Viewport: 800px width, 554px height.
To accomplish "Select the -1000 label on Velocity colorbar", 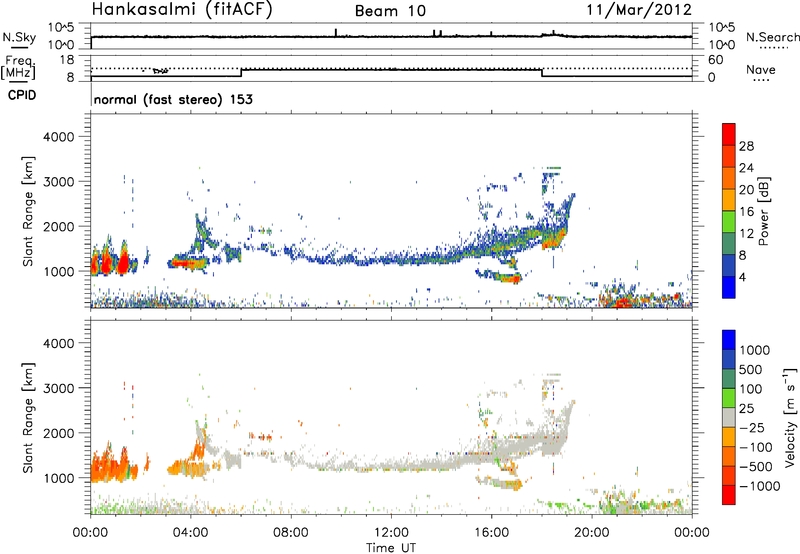I will [760, 486].
